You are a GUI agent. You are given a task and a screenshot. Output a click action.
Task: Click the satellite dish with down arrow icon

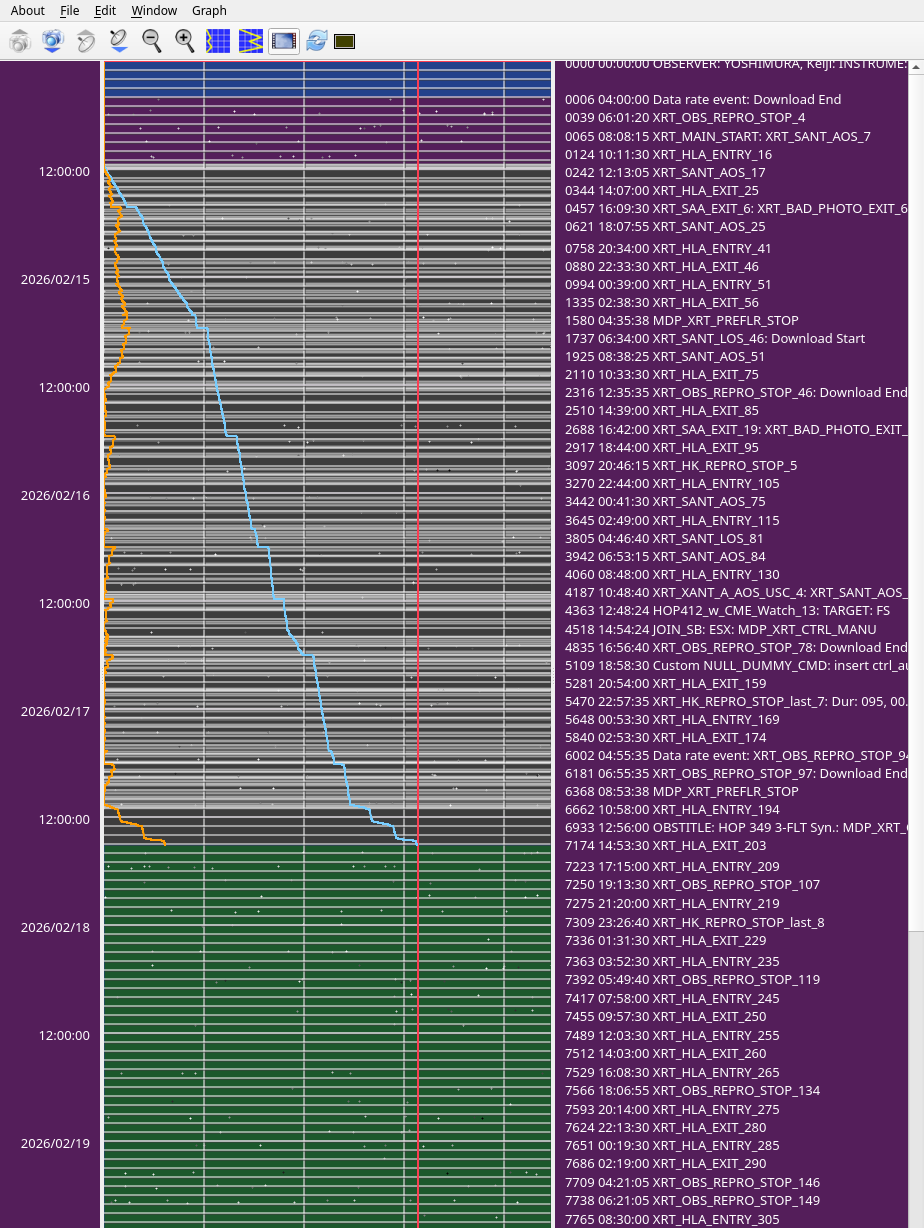click(118, 41)
